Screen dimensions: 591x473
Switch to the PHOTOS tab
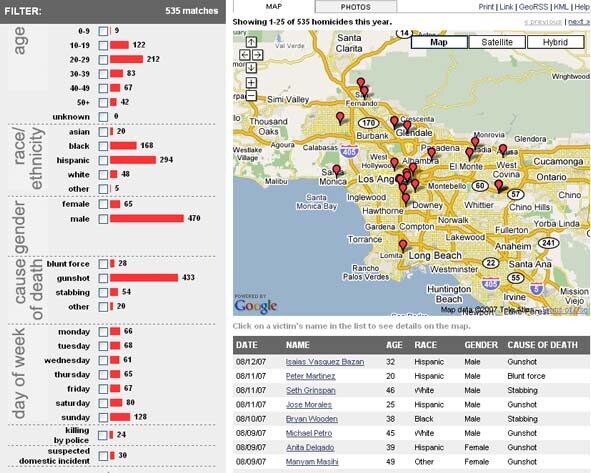356,7
